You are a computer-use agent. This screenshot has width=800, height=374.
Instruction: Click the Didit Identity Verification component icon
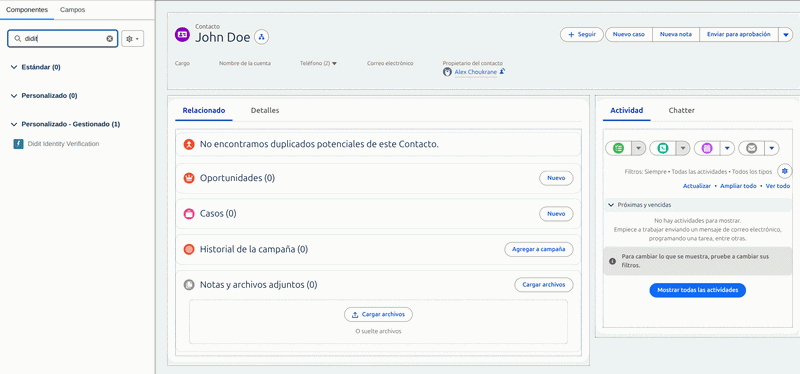click(18, 144)
